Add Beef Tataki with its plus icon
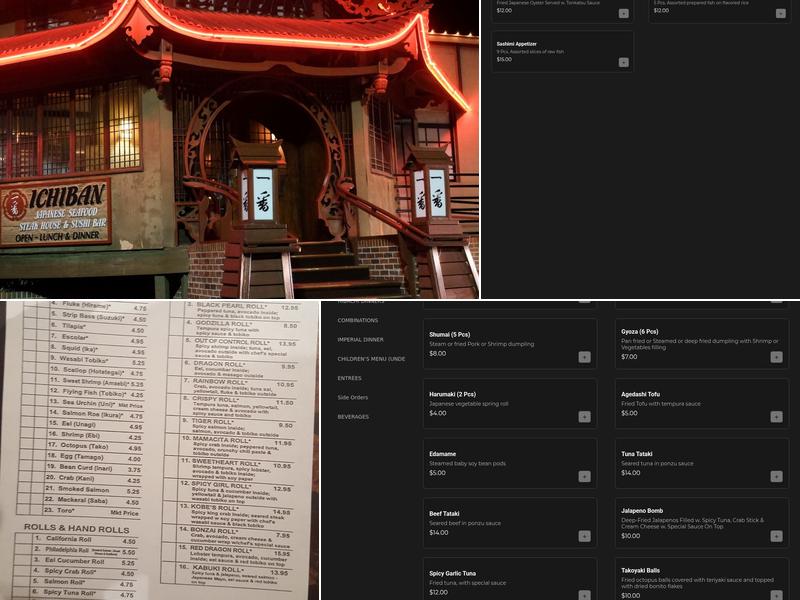 click(584, 537)
